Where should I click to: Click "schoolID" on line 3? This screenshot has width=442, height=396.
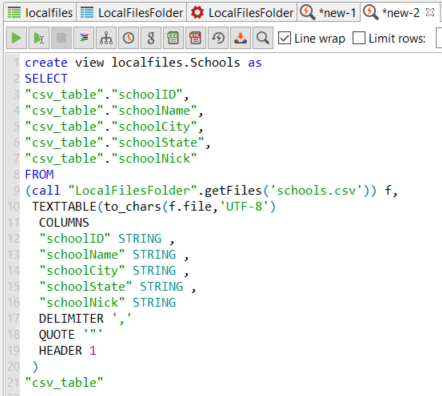click(147, 95)
